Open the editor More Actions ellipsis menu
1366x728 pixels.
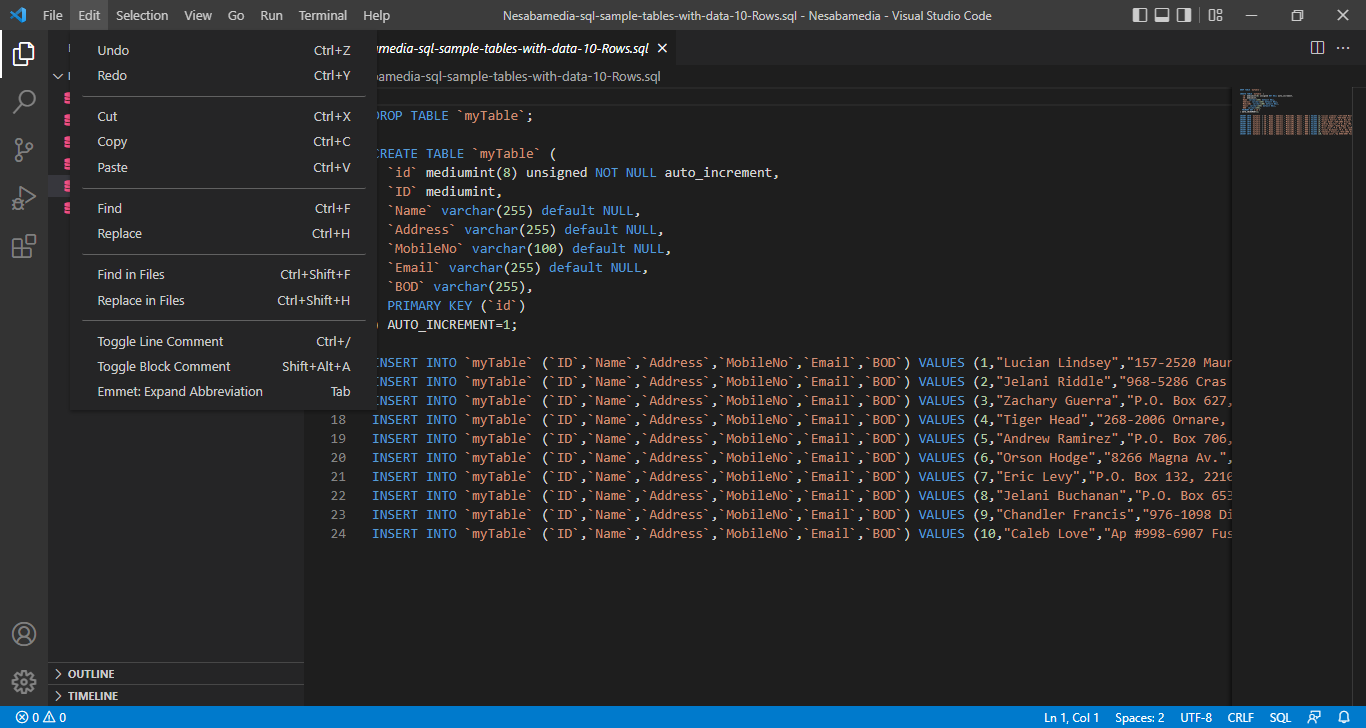[1343, 48]
